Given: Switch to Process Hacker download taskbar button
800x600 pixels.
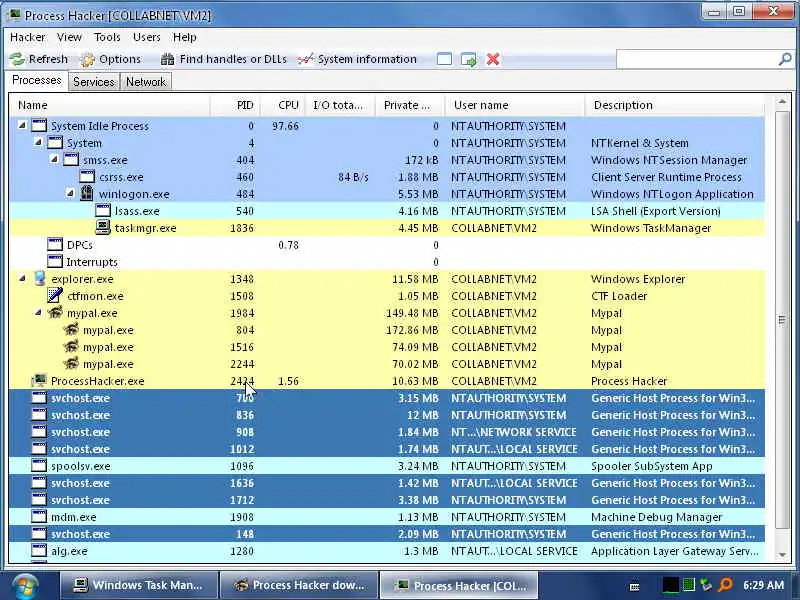Looking at the screenshot, I should [x=299, y=585].
